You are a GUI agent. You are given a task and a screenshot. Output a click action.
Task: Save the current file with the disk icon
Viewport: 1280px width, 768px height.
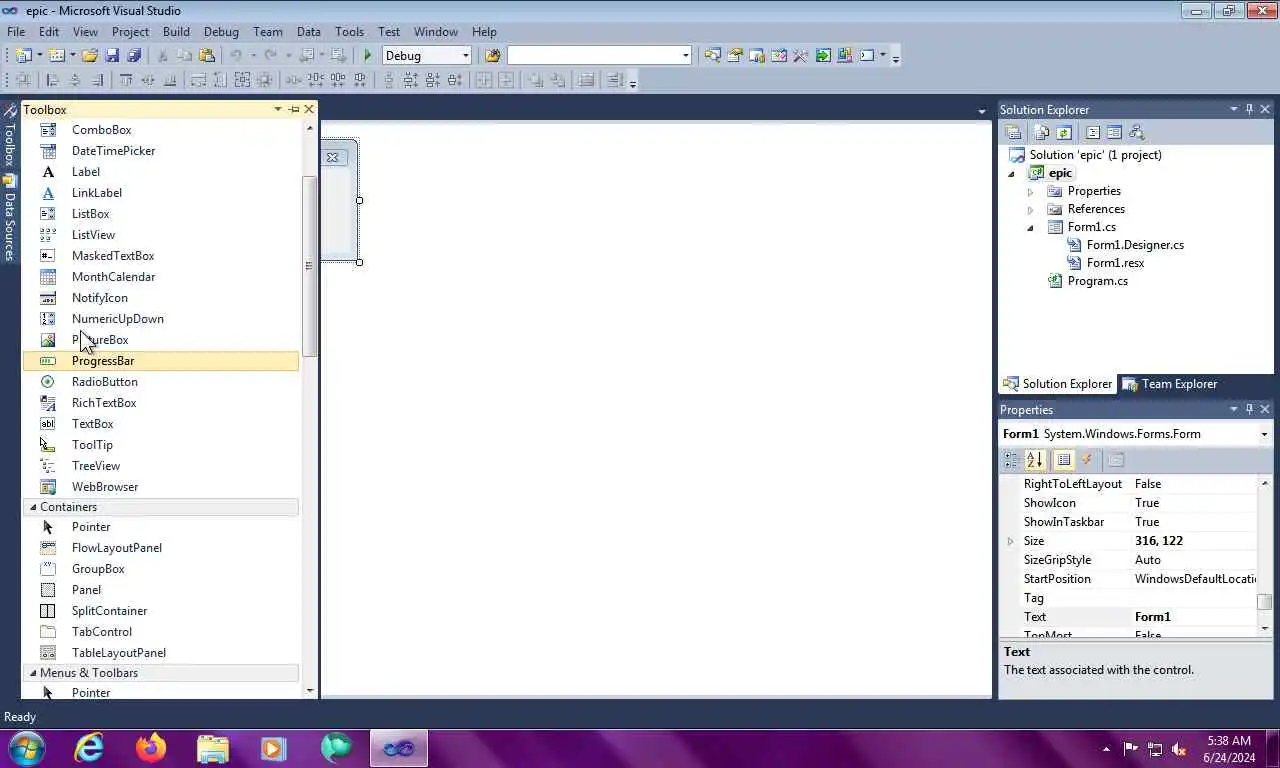tap(112, 55)
